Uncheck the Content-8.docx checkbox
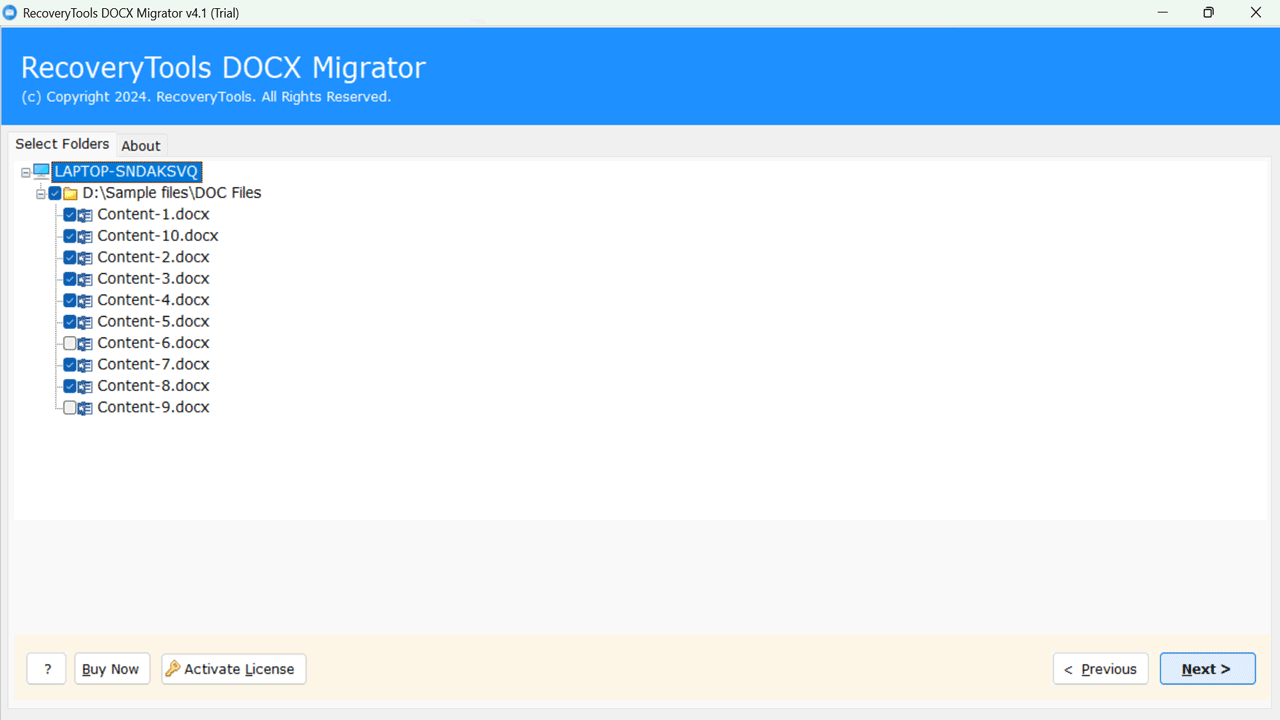1280x720 pixels. tap(70, 386)
